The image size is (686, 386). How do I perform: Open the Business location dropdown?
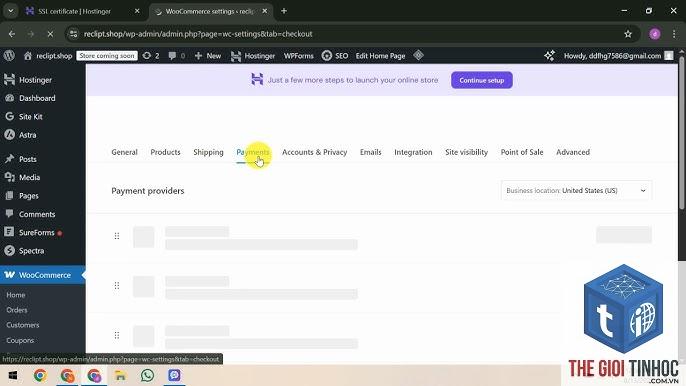(576, 191)
